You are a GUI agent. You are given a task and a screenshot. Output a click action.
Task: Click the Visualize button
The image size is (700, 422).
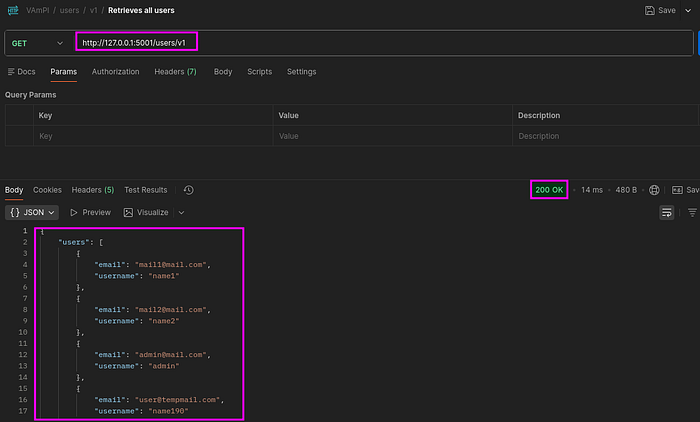[x=146, y=213]
